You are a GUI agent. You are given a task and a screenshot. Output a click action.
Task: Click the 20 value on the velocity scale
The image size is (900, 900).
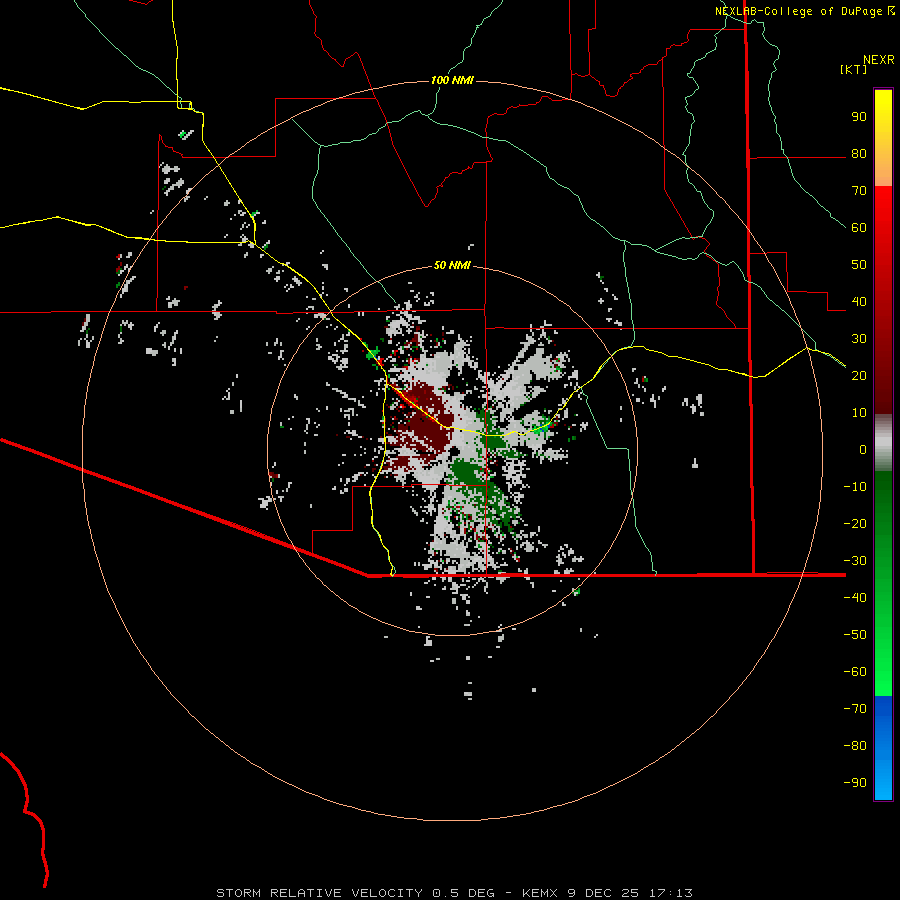(859, 376)
